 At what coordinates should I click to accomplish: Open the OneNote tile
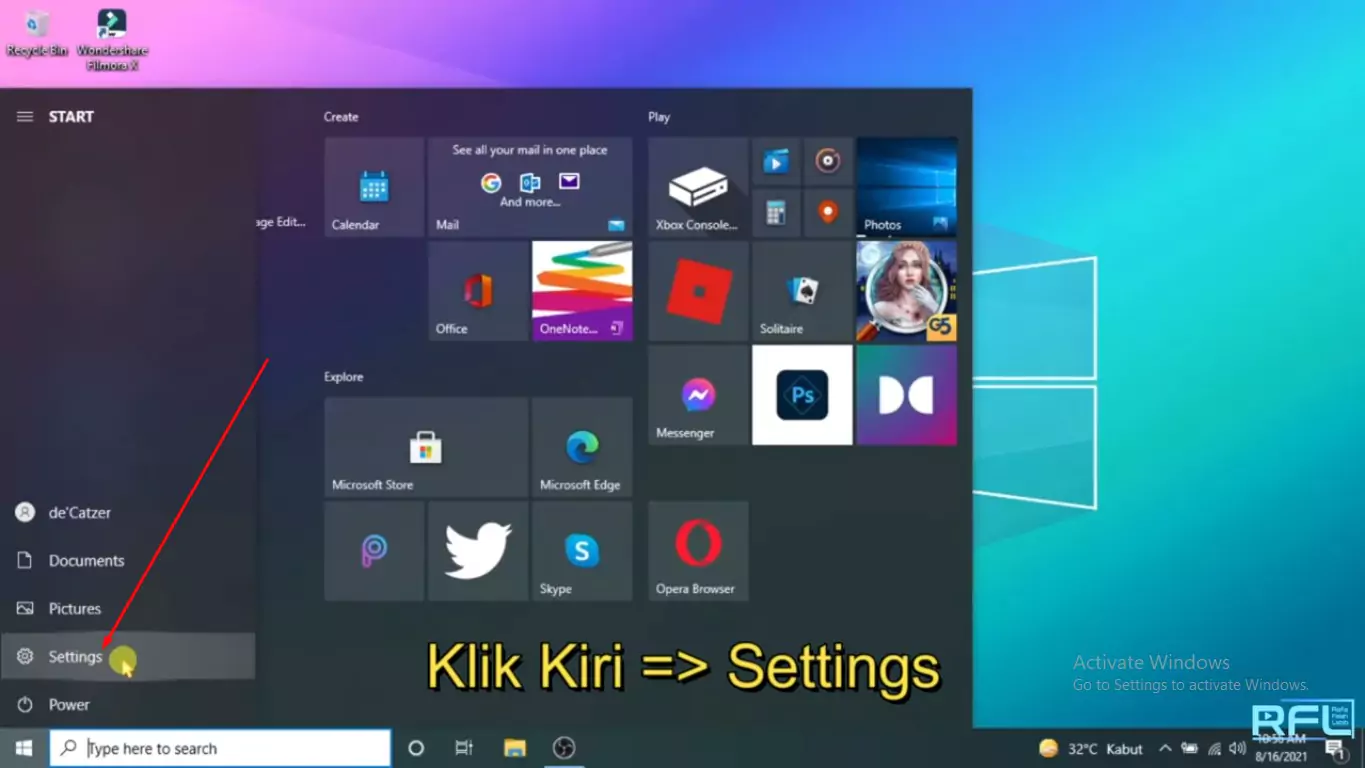point(582,291)
